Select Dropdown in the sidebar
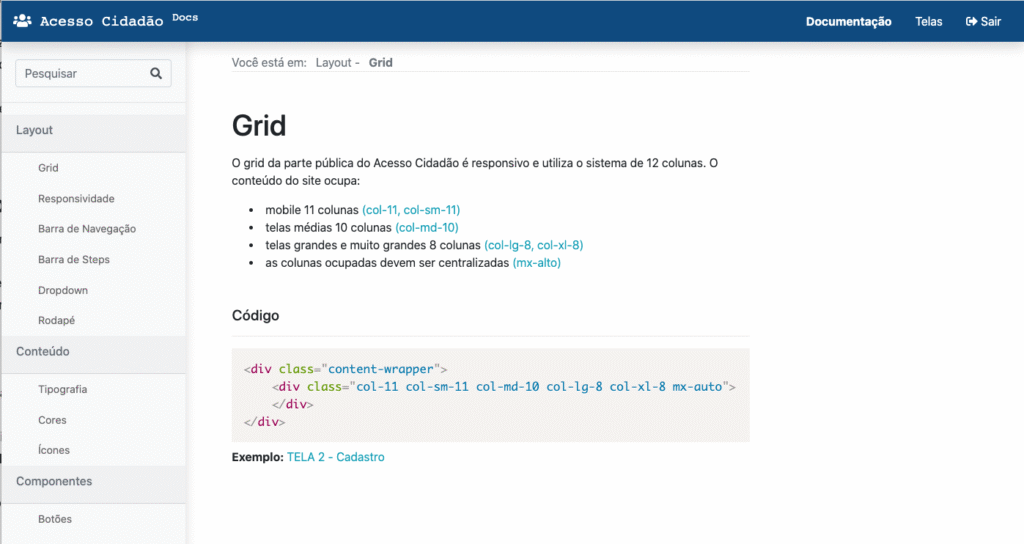1024x544 pixels. click(63, 290)
